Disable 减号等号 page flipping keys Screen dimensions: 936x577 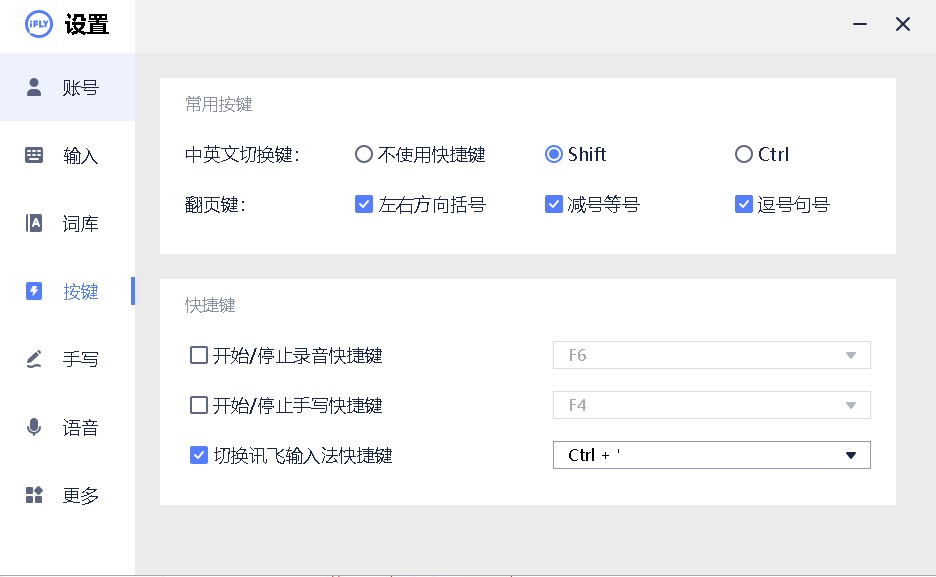click(554, 204)
